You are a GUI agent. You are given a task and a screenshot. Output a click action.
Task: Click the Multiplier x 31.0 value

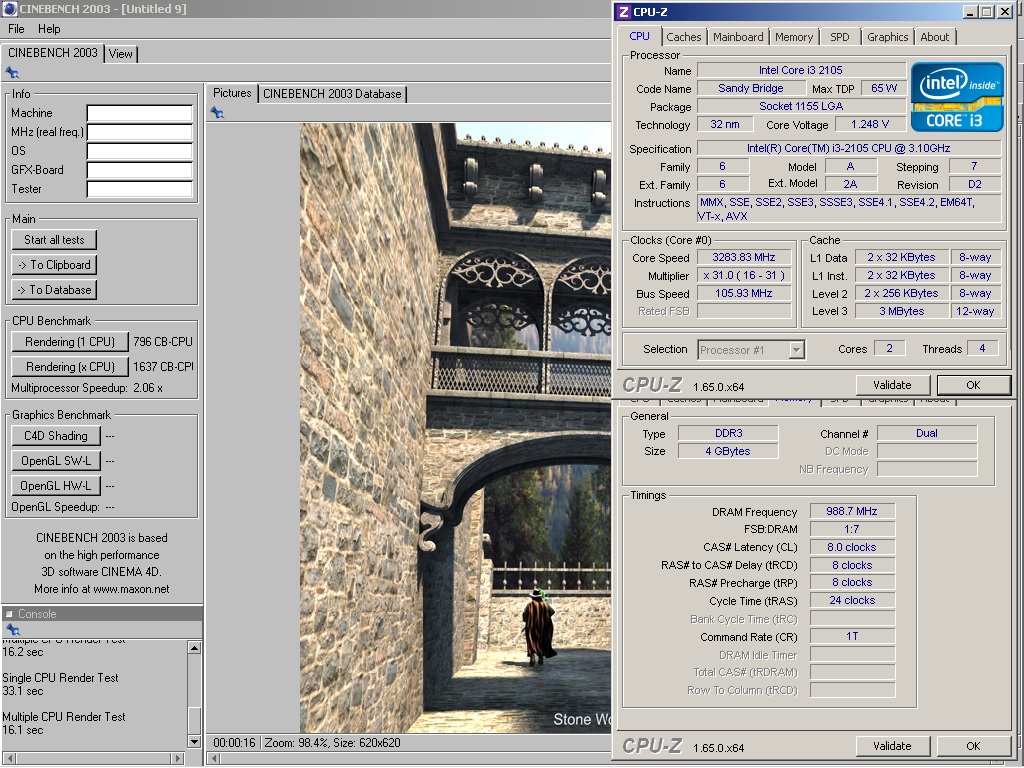click(x=744, y=276)
